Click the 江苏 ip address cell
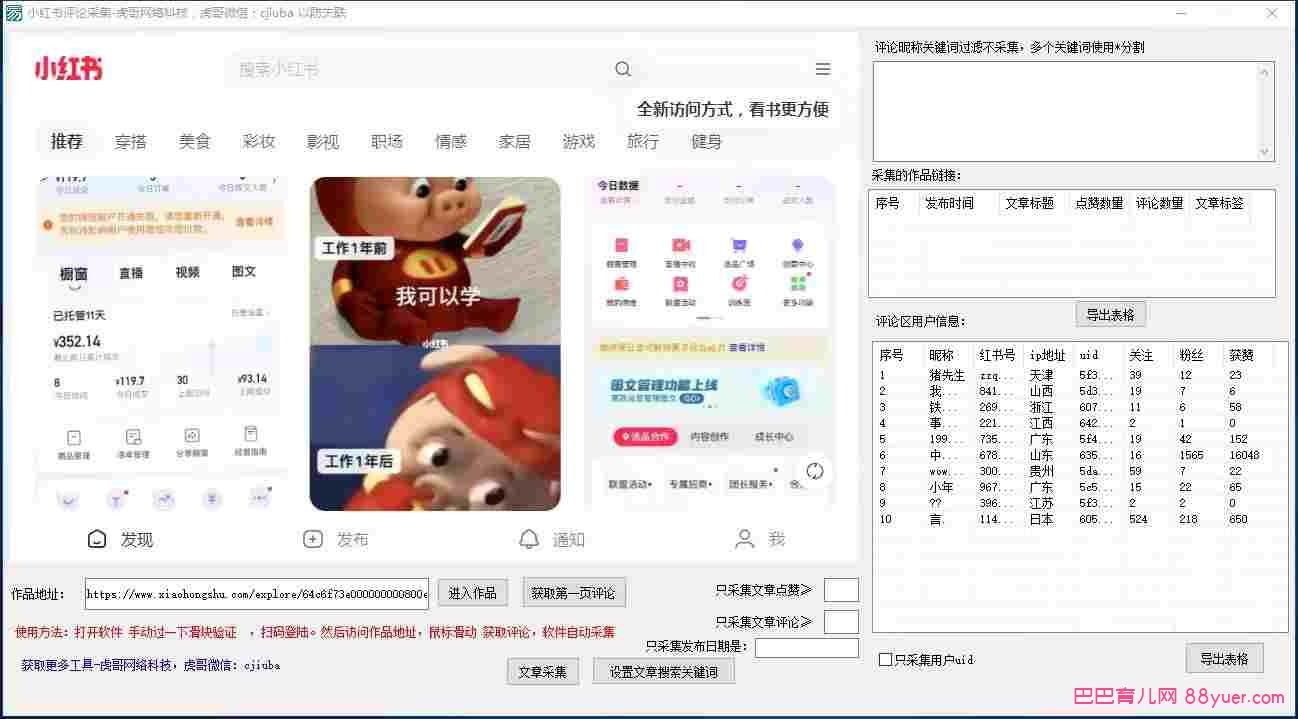 [x=1041, y=504]
